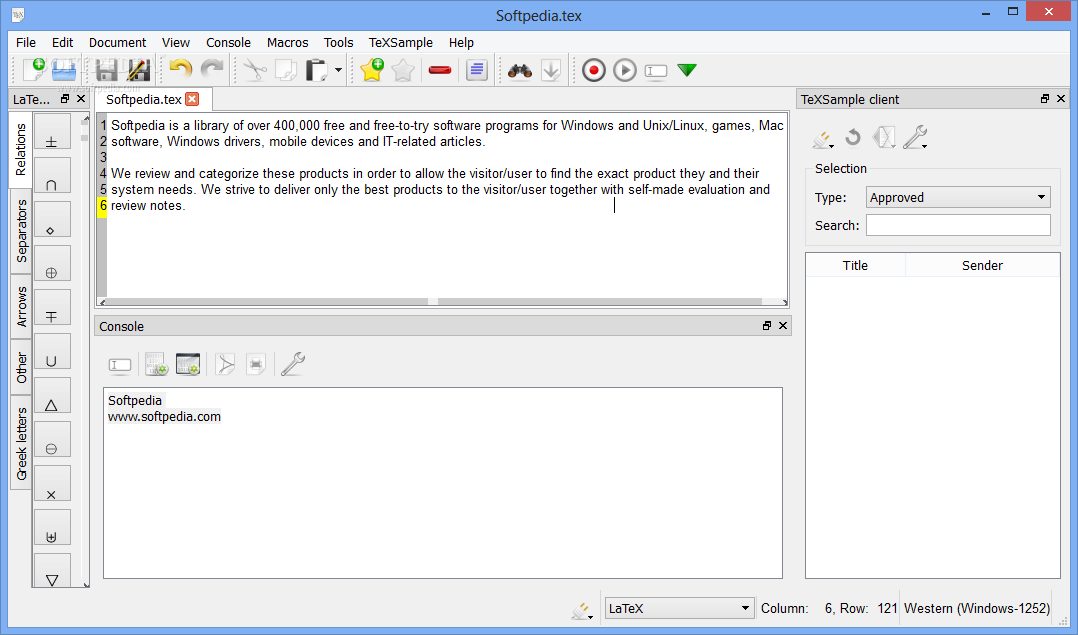
Task: Switch to the Greek letters tab
Action: (21, 443)
